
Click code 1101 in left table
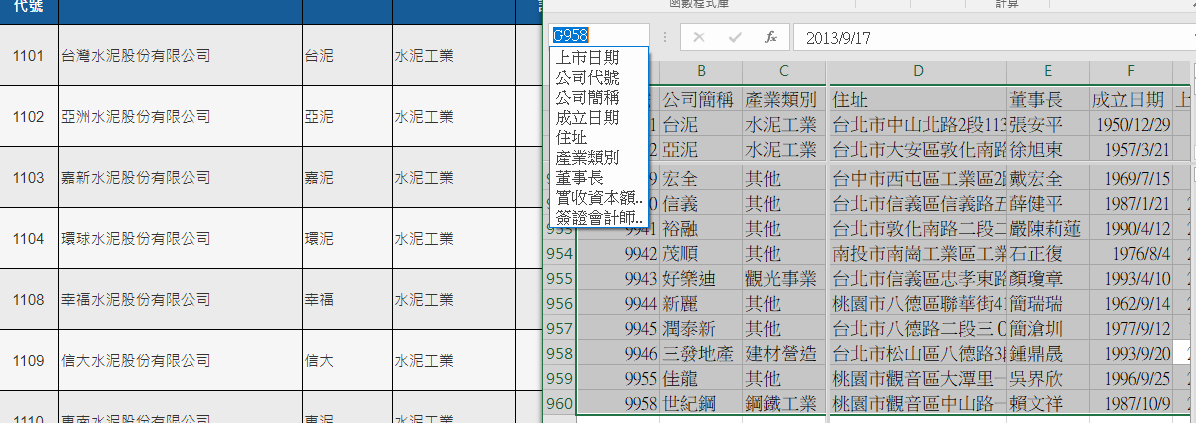pyautogui.click(x=29, y=56)
